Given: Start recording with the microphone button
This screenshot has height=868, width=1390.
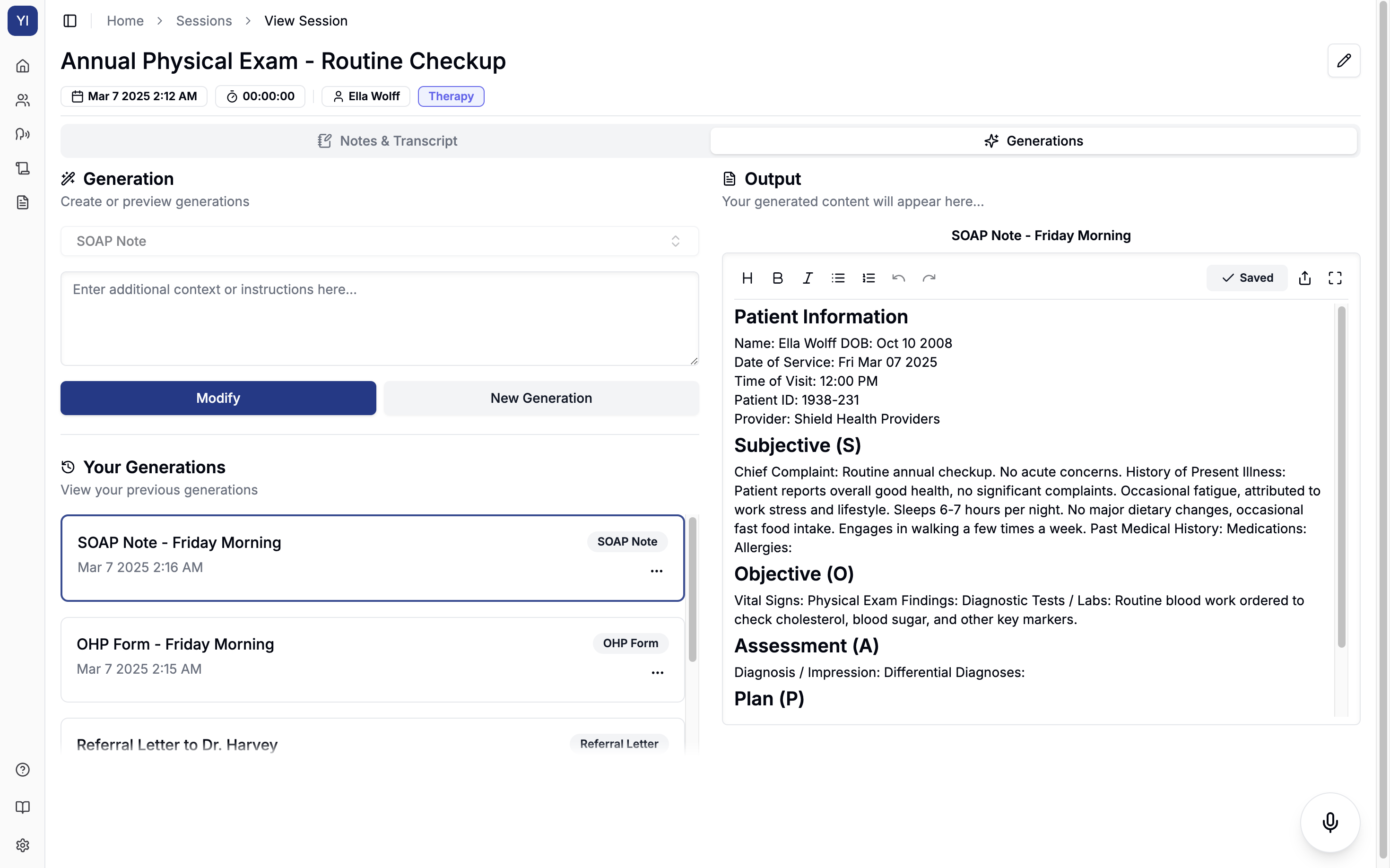Looking at the screenshot, I should pyautogui.click(x=1329, y=822).
